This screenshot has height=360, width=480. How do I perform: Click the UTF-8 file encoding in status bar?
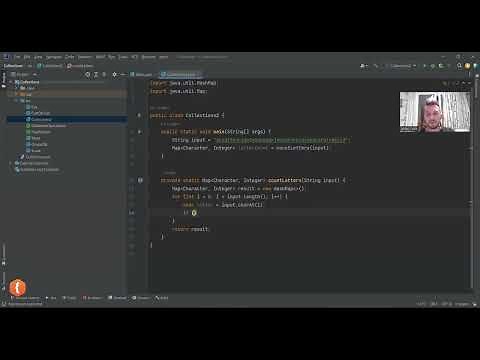[x=447, y=304]
